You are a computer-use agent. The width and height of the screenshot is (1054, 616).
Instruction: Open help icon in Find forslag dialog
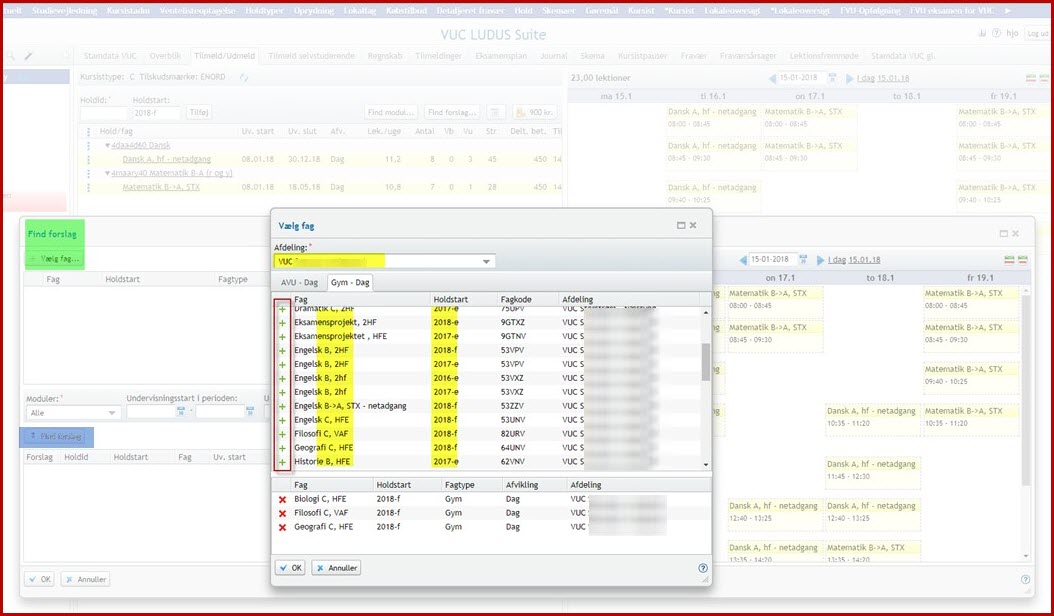[1025, 579]
